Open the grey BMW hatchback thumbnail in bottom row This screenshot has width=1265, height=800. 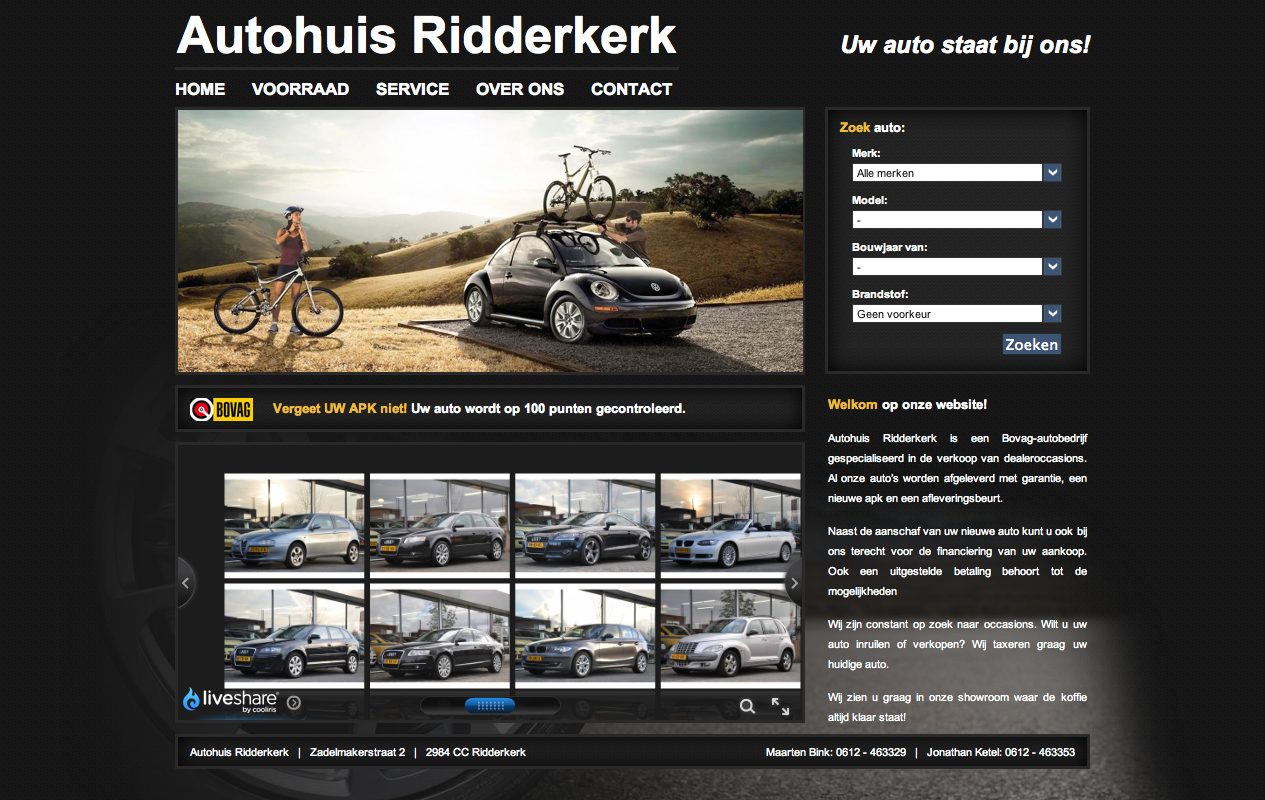click(x=585, y=637)
